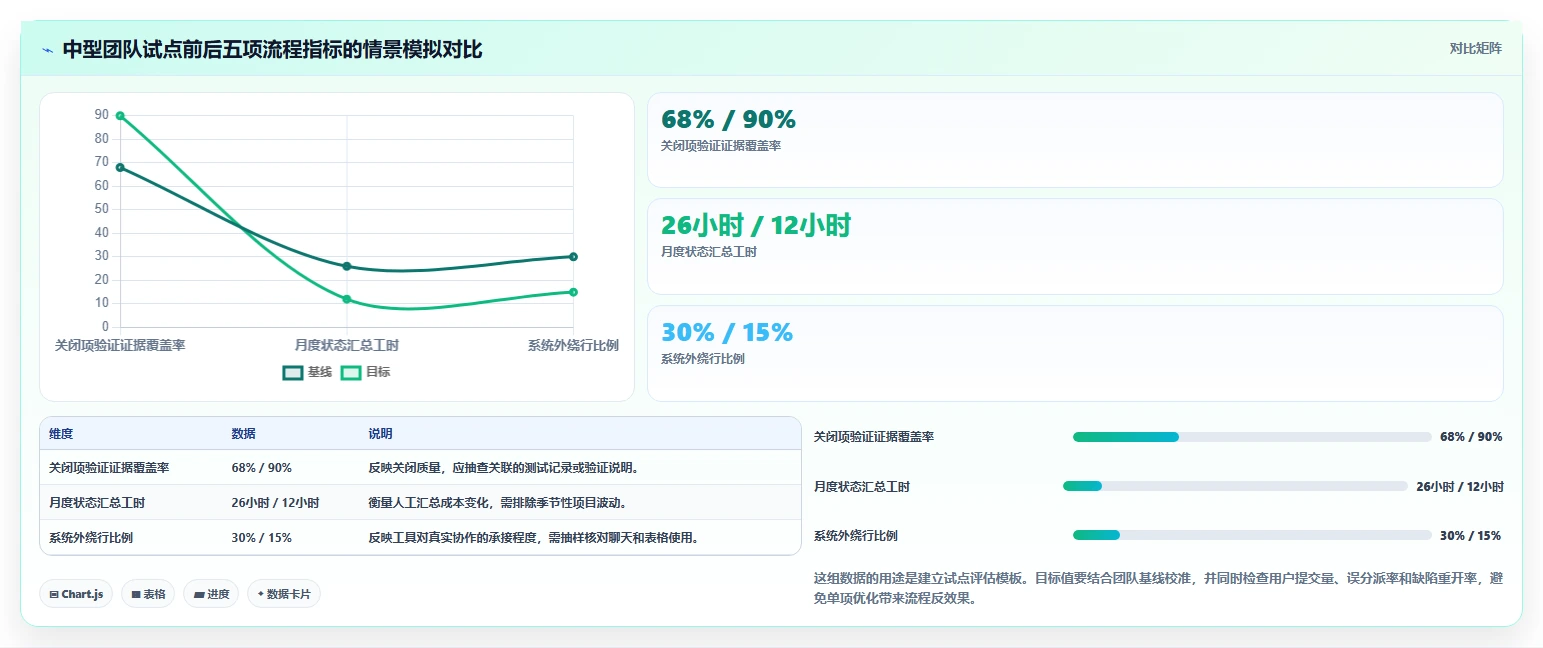
Task: Select the Chart.js tag chip
Action: 76,594
